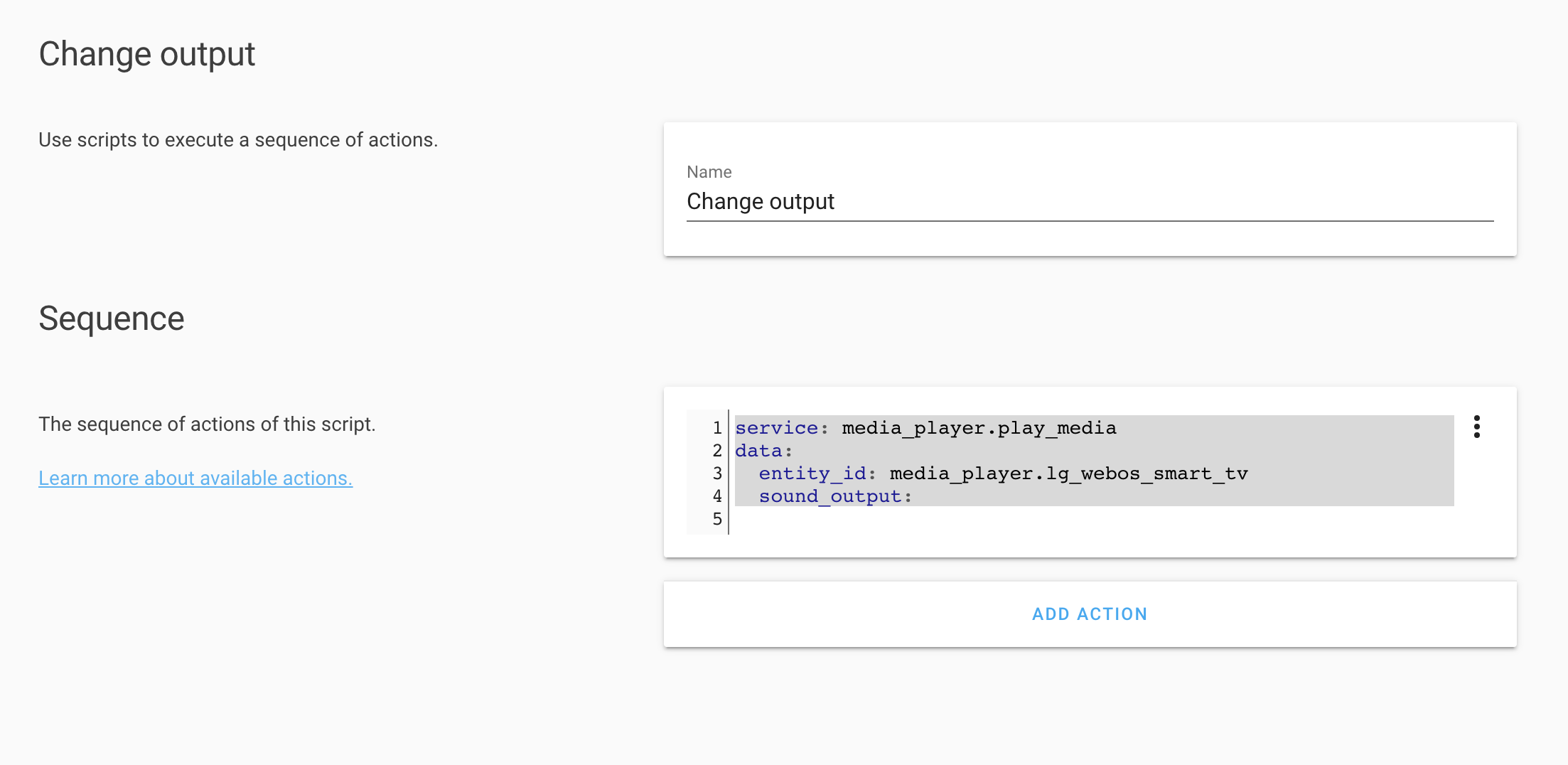Click line number 2 in the editor gutter
The width and height of the screenshot is (1568, 765).
point(717,451)
